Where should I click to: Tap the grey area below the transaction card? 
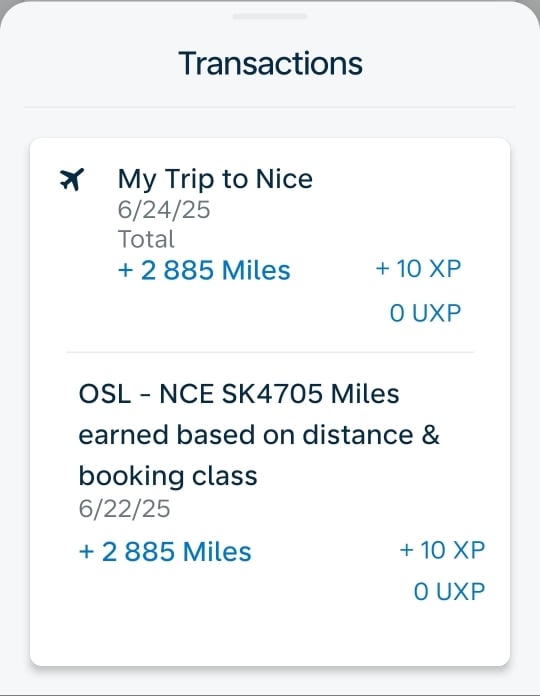point(270,681)
